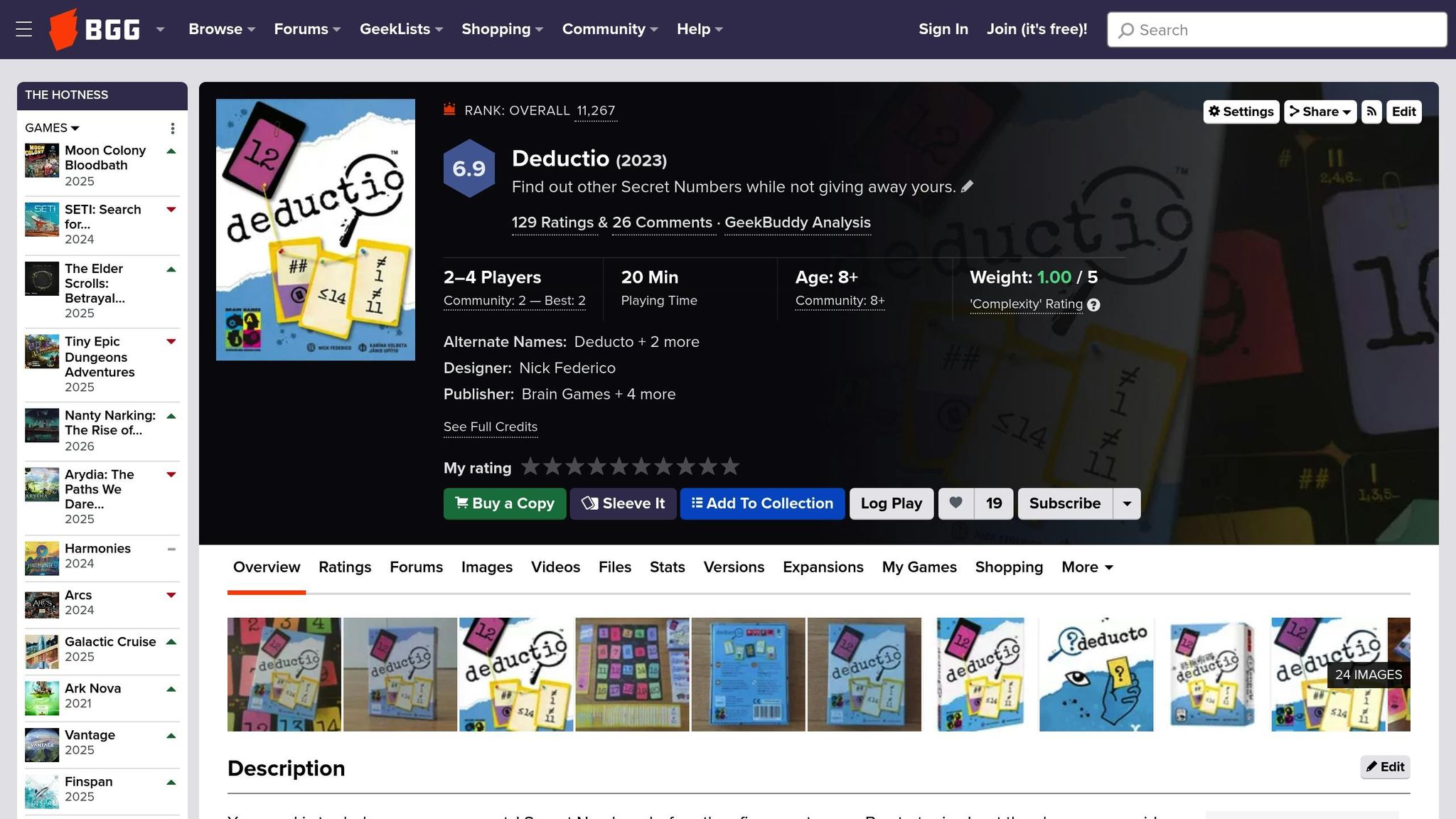
Task: Click Log Play button
Action: coord(892,503)
